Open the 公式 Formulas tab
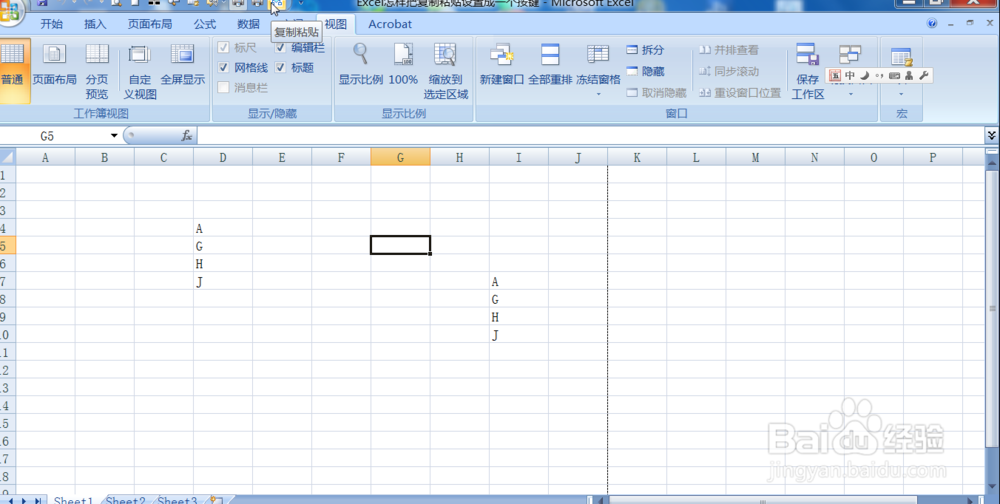1000x504 pixels. [x=205, y=24]
